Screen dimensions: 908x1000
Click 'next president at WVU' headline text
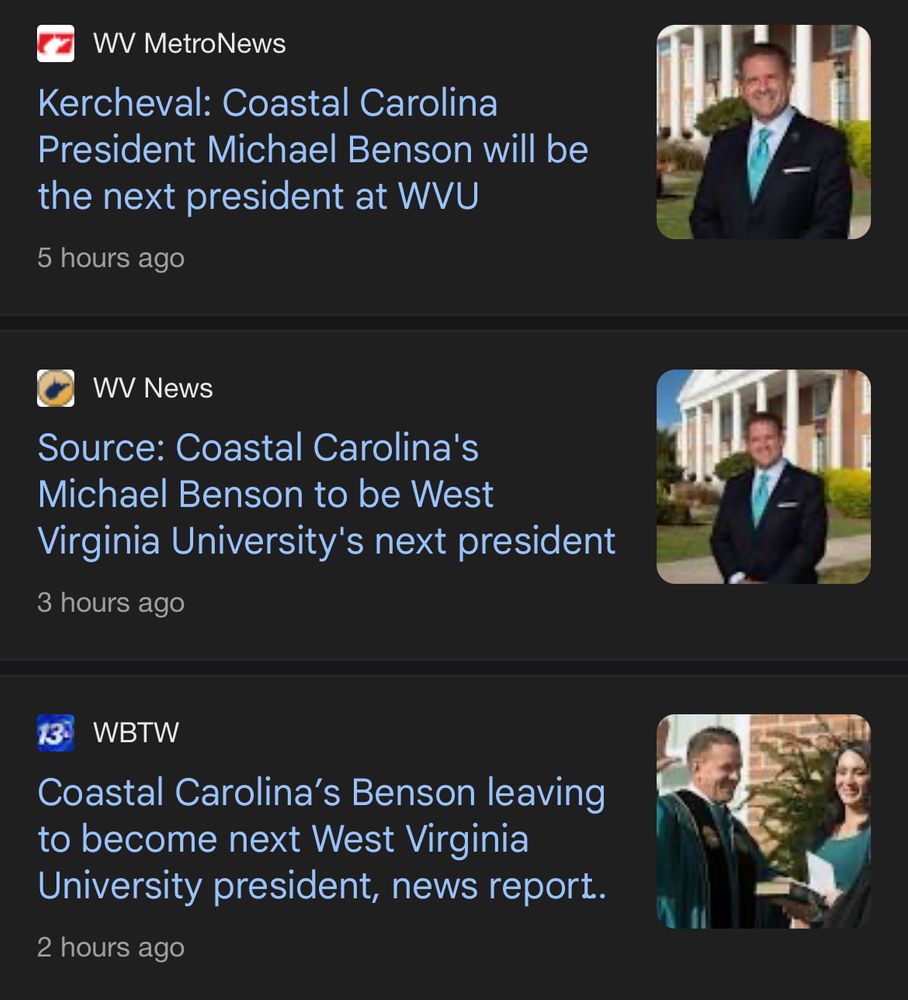(258, 196)
